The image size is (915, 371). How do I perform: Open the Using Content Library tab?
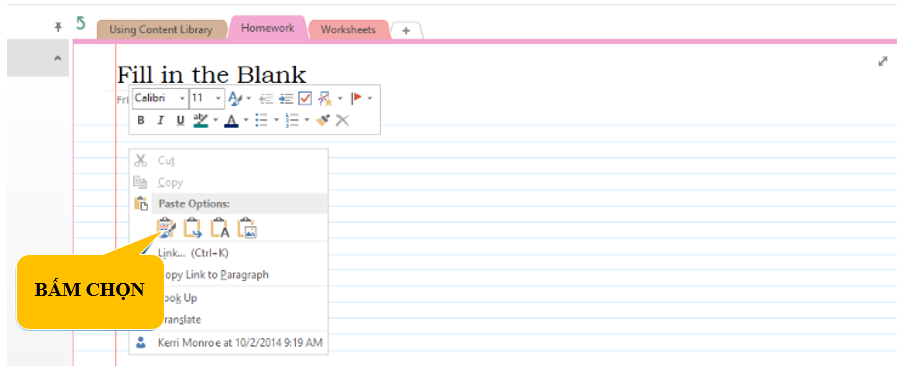[161, 30]
